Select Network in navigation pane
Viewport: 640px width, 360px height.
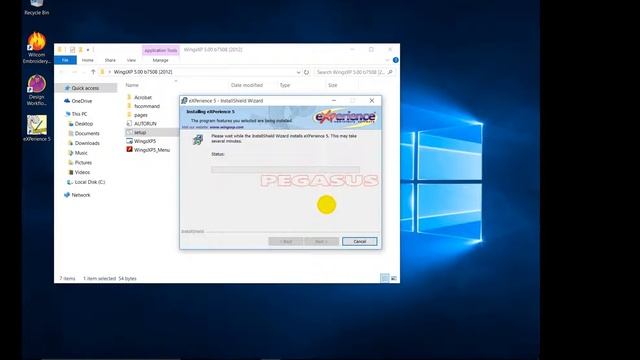pyautogui.click(x=81, y=195)
